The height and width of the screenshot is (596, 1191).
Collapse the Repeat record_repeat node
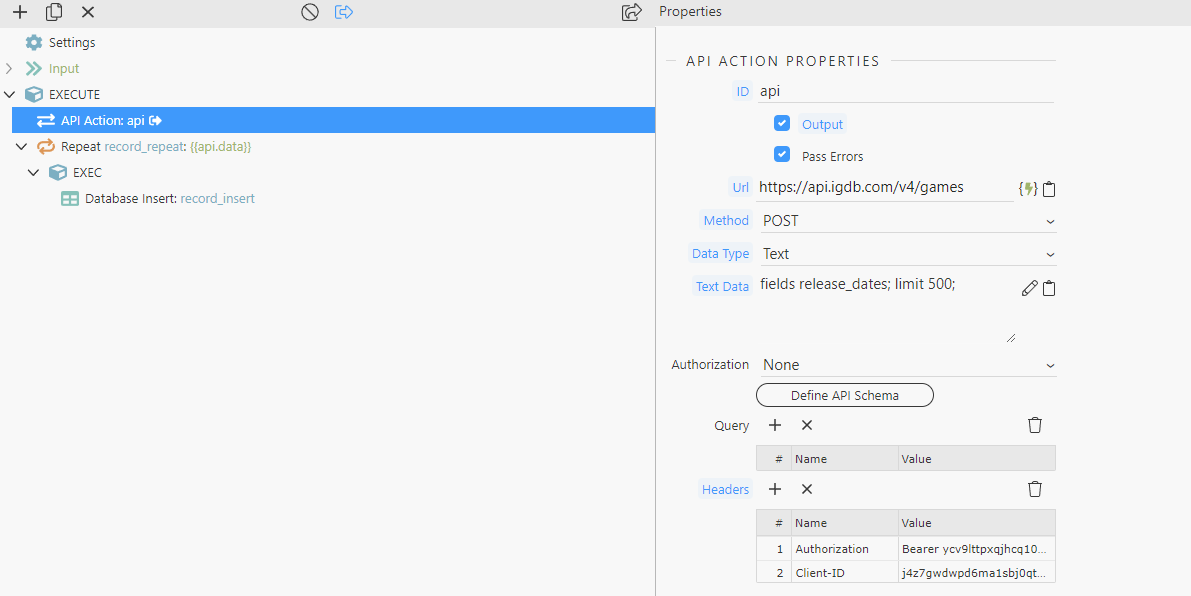pyautogui.click(x=21, y=147)
